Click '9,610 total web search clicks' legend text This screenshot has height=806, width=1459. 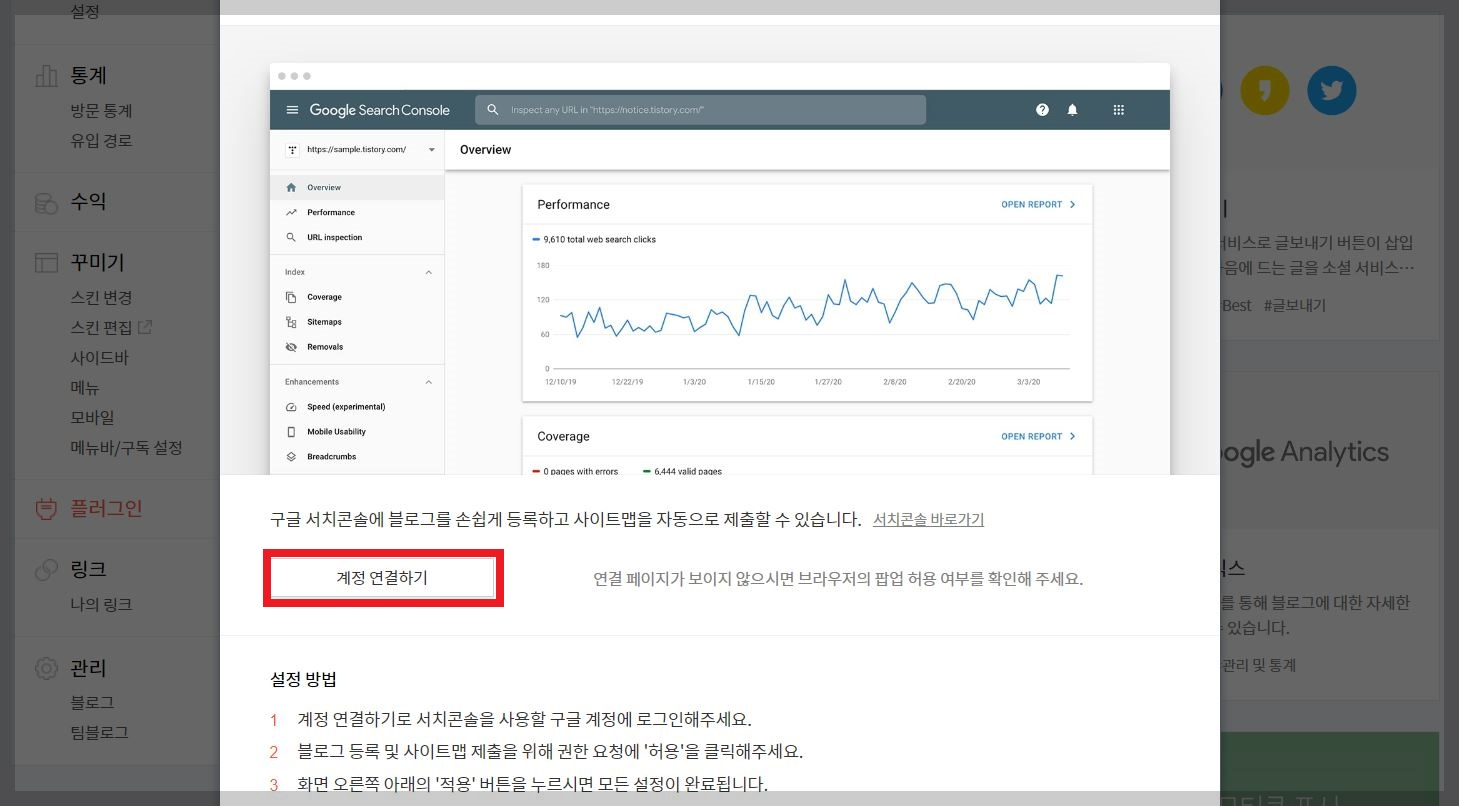click(599, 240)
